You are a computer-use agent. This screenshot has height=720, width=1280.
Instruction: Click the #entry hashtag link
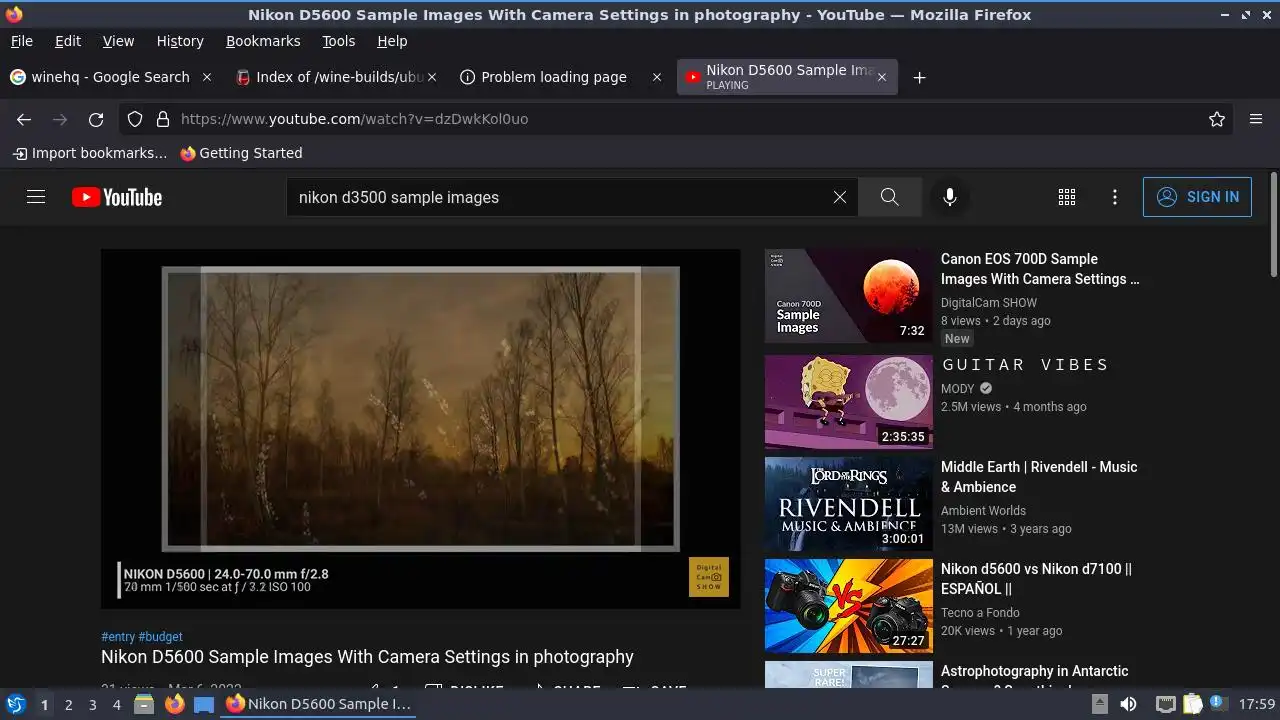118,636
